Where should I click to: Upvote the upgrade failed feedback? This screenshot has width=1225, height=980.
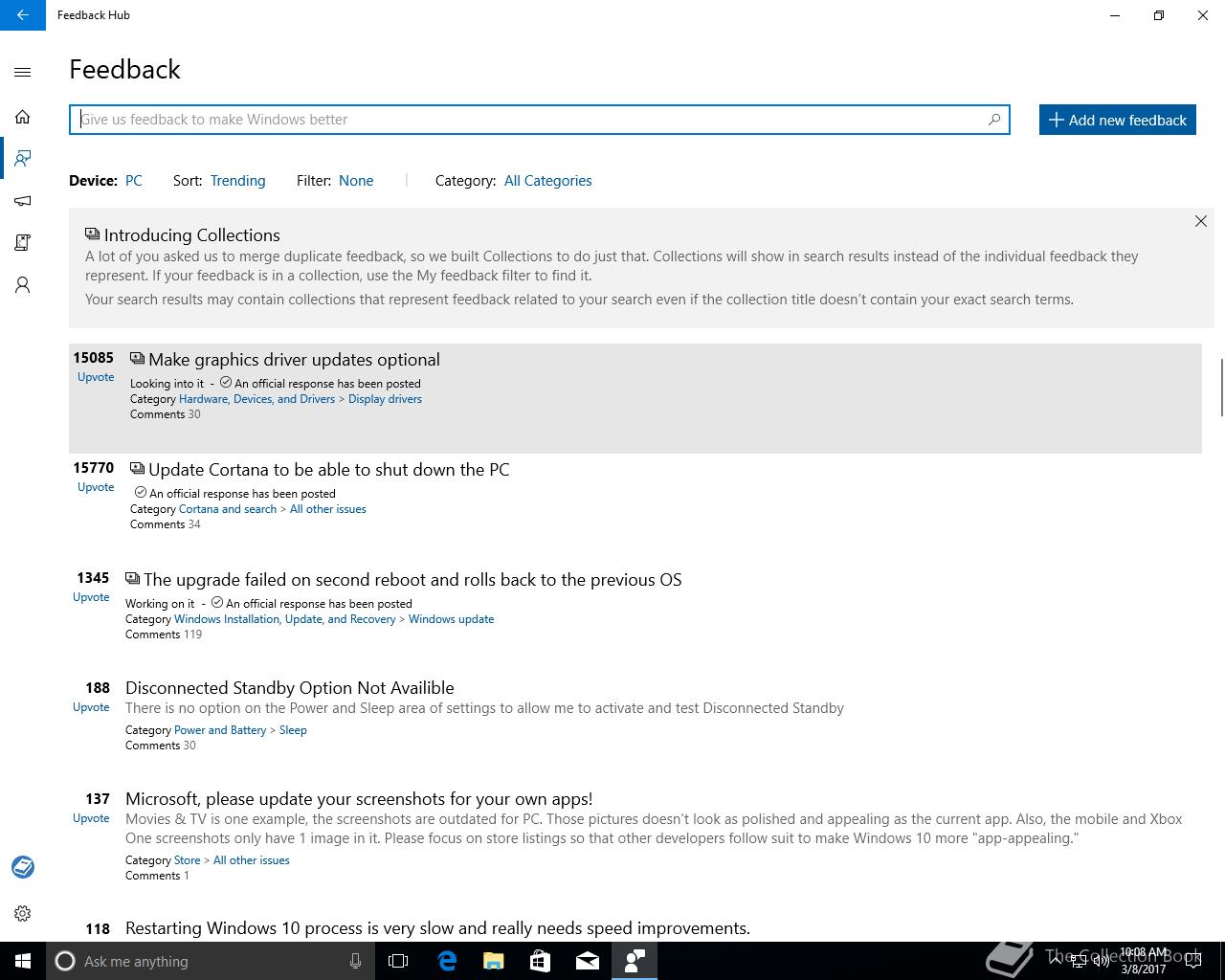coord(91,597)
